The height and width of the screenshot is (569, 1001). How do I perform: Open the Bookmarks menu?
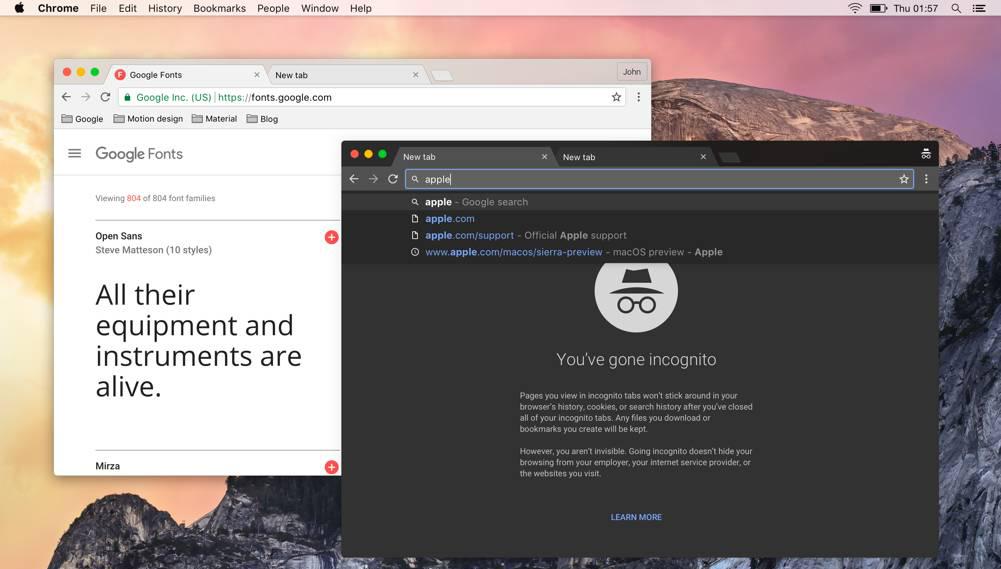[220, 8]
